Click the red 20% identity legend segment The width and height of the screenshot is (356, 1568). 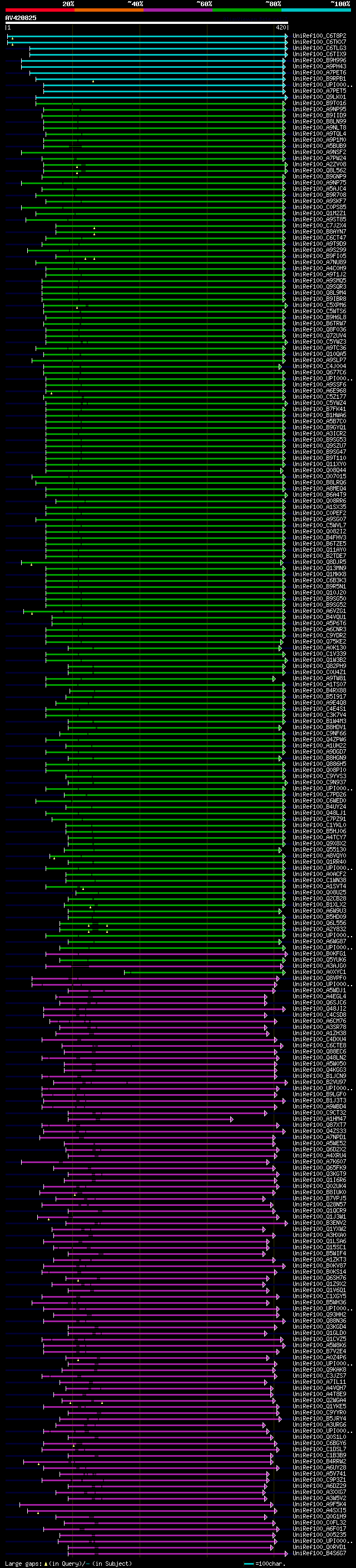[x=39, y=10]
